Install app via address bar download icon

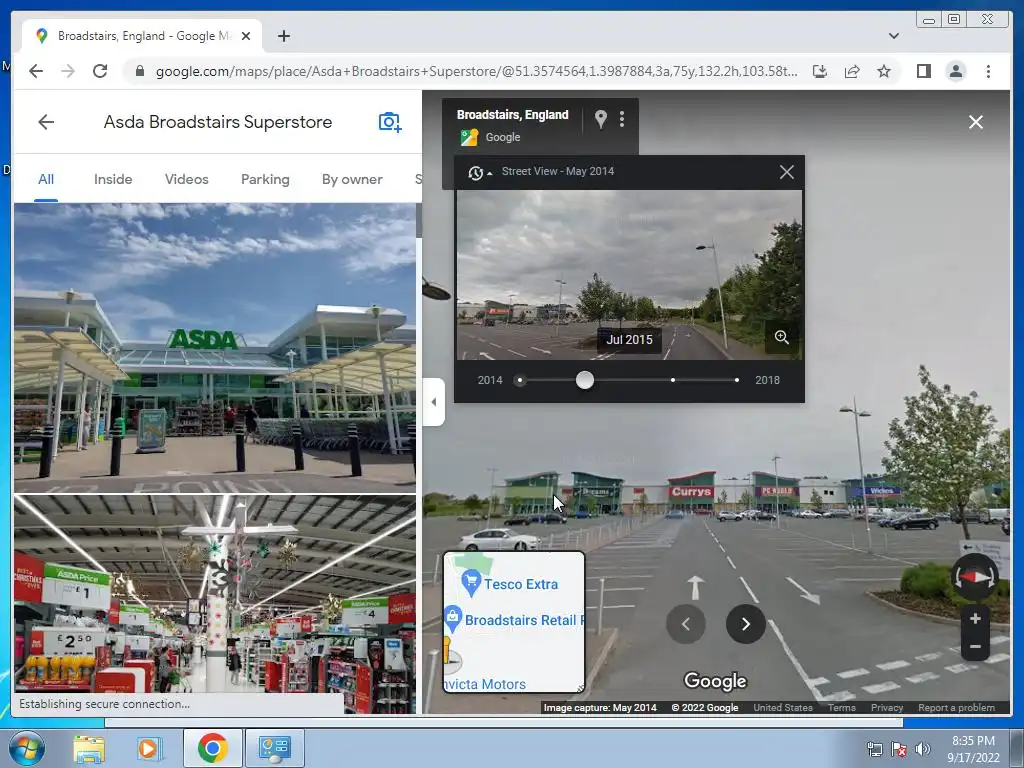820,71
